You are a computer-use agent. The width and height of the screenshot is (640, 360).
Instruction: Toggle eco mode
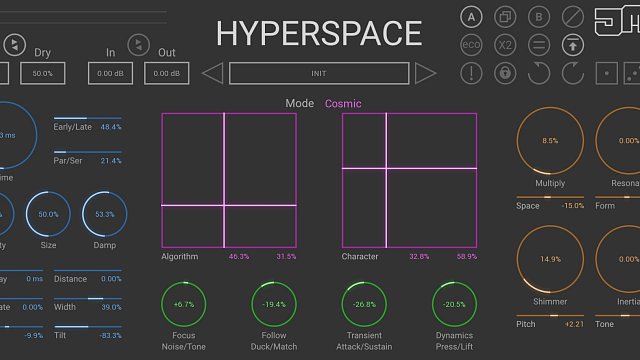[471, 45]
